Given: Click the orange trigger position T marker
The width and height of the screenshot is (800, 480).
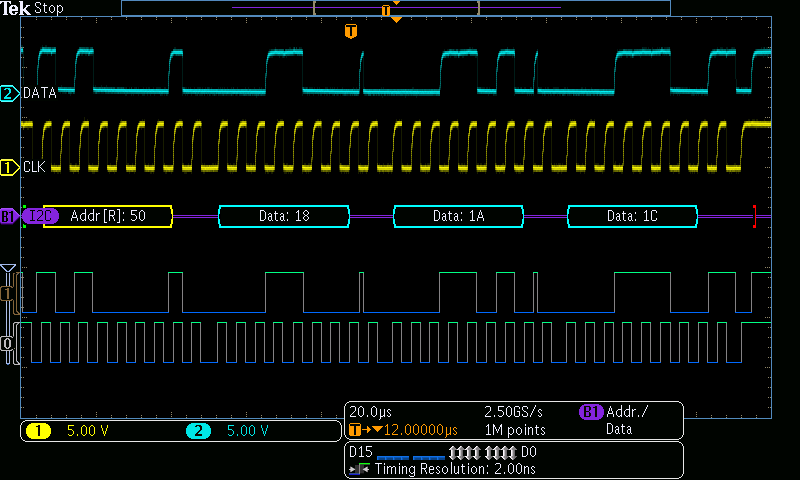Looking at the screenshot, I should pyautogui.click(x=350, y=31).
